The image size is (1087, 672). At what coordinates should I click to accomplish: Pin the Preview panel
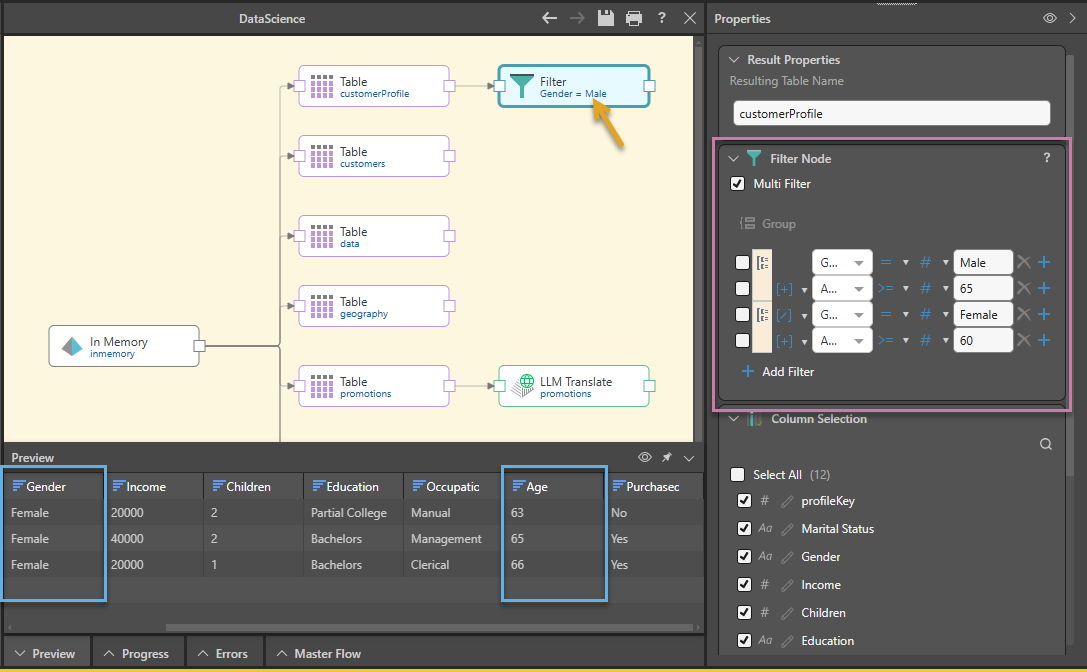click(667, 457)
